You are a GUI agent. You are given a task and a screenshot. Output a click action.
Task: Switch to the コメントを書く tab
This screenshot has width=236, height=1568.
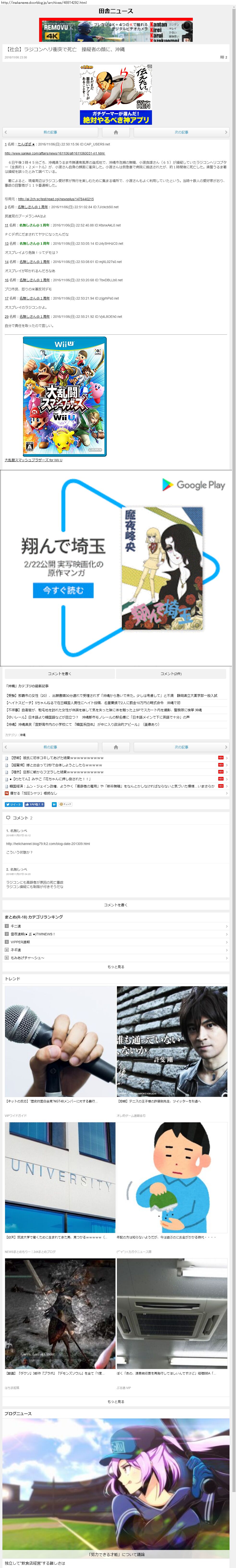[x=60, y=674]
